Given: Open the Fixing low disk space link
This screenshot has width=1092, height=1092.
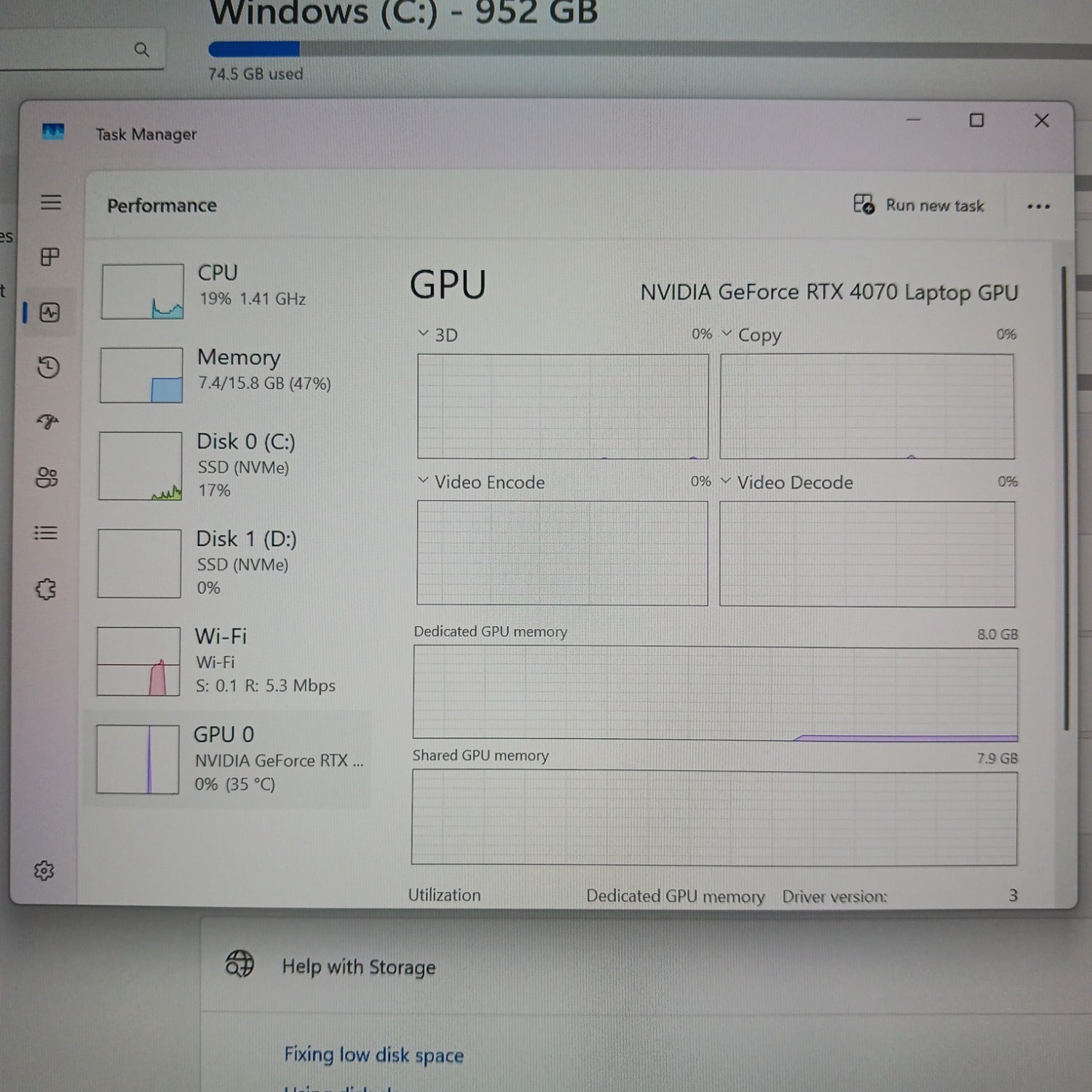Looking at the screenshot, I should (373, 1055).
